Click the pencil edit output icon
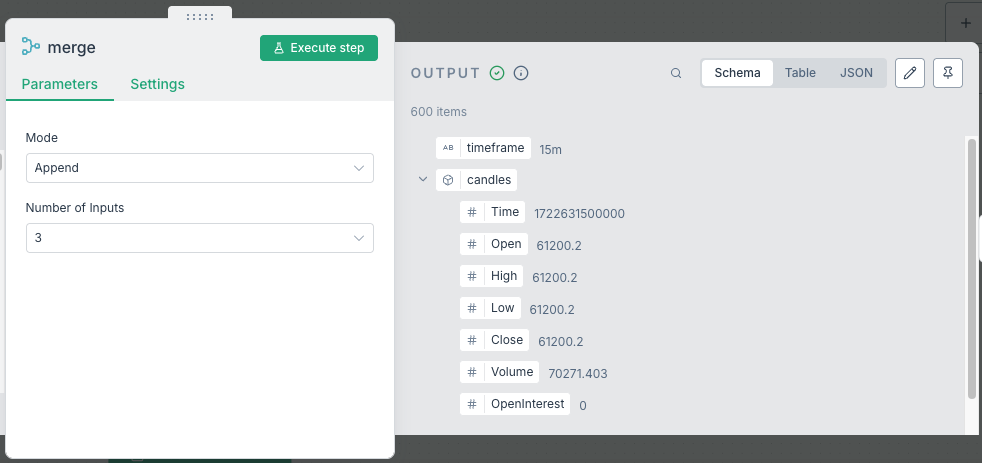Viewport: 982px width, 463px height. click(909, 73)
